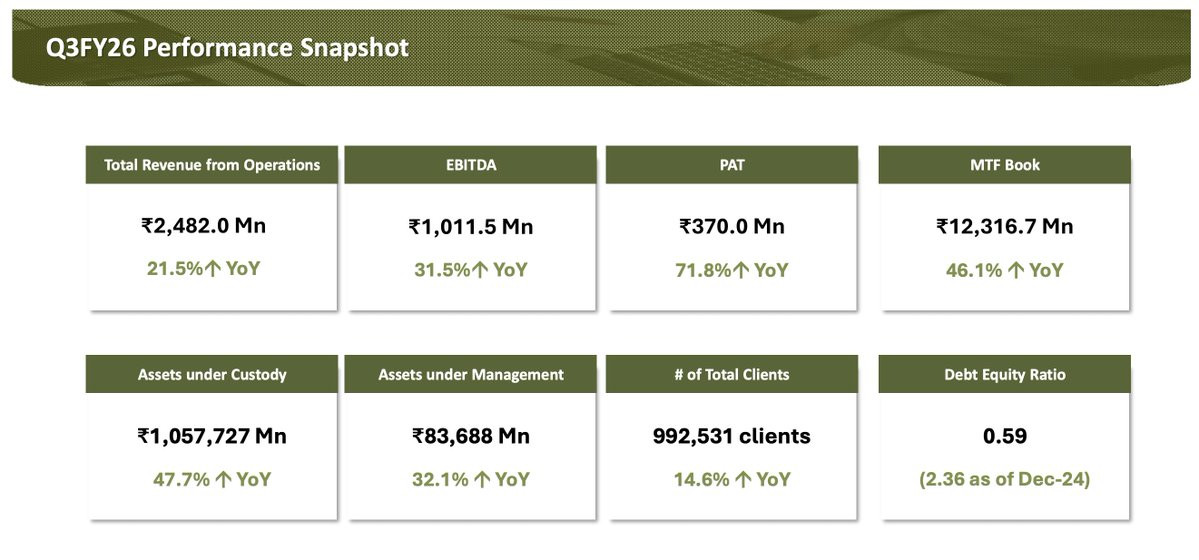Select the Q3FY26 Performance Snapshot title
1199x560 pixels.
click(x=227, y=48)
